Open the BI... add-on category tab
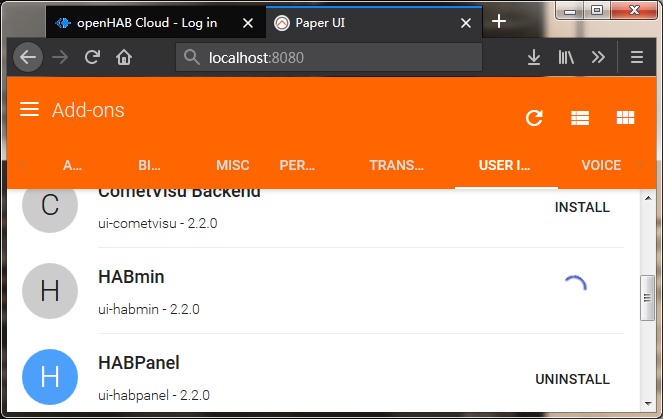The image size is (663, 419). click(149, 165)
